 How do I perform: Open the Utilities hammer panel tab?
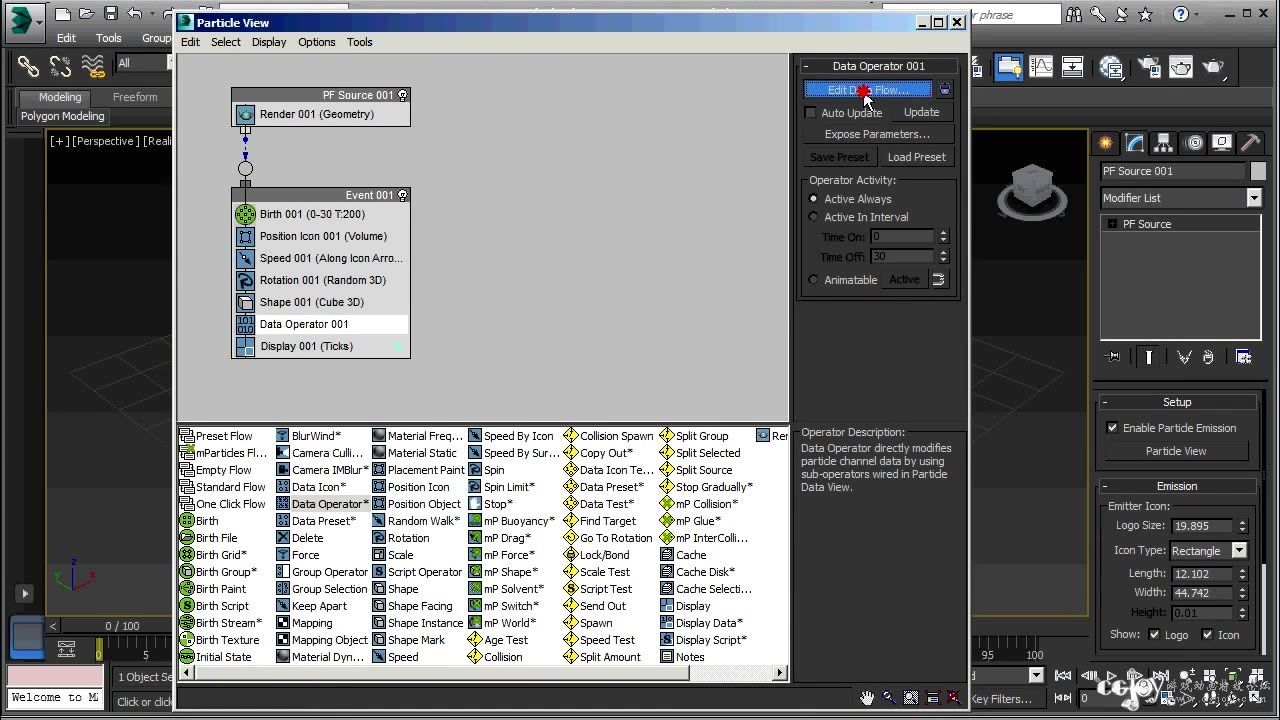1250,143
